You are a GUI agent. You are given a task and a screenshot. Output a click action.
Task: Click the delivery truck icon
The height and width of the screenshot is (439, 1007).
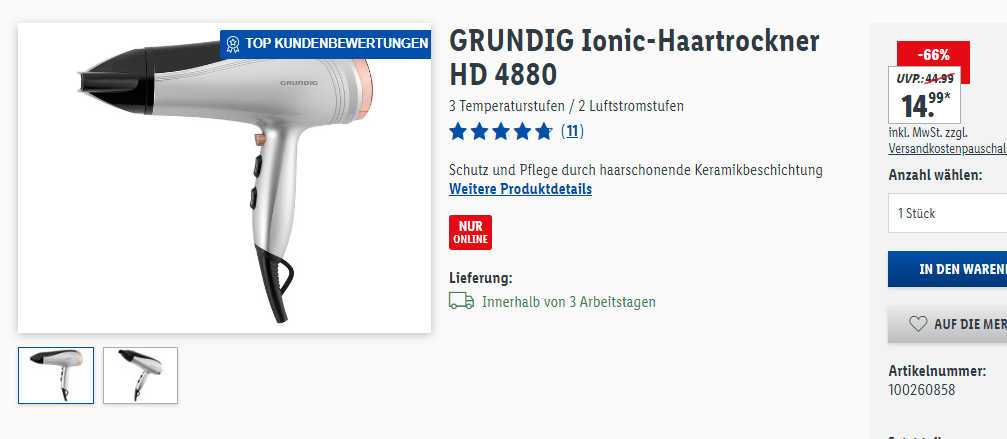461,301
